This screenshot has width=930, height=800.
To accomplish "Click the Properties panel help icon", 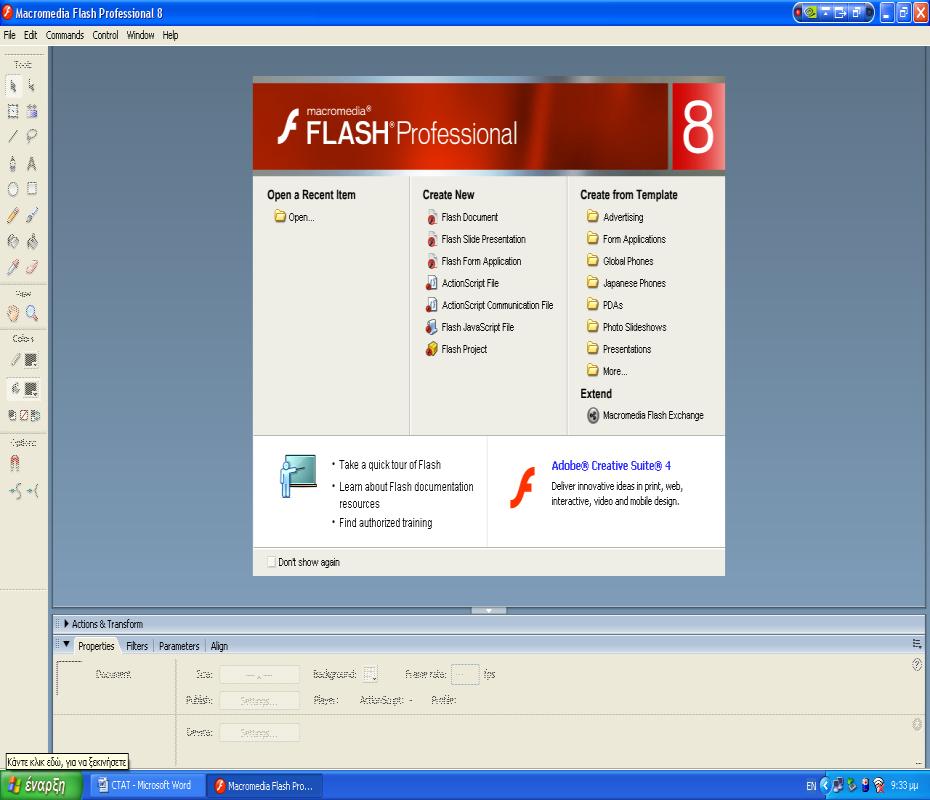I will 917,665.
